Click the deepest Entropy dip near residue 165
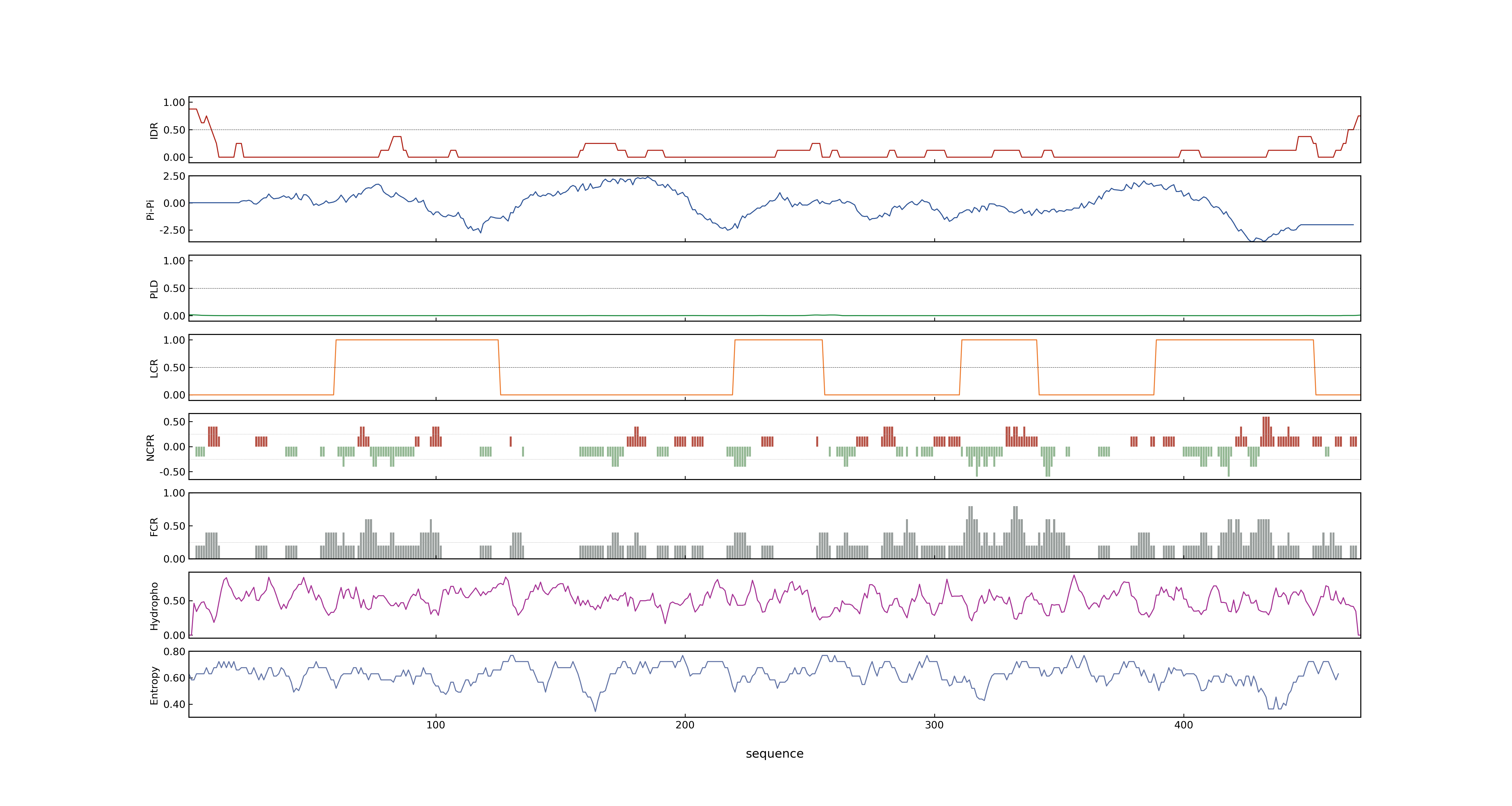1512x806 pixels. 595,710
